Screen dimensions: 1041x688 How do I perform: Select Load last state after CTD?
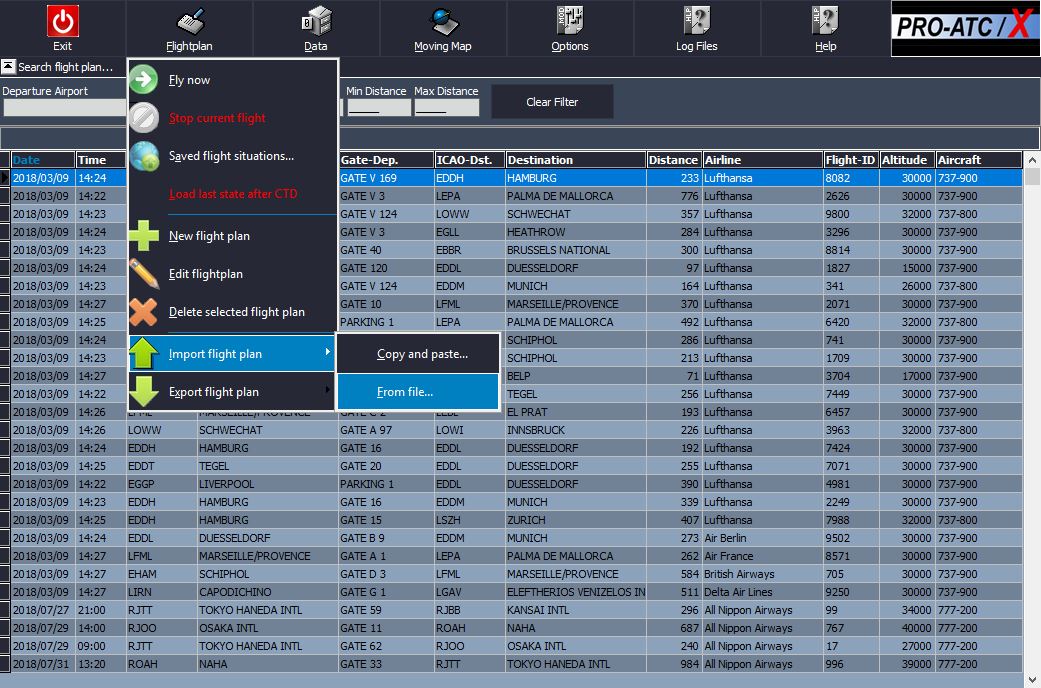(233, 194)
